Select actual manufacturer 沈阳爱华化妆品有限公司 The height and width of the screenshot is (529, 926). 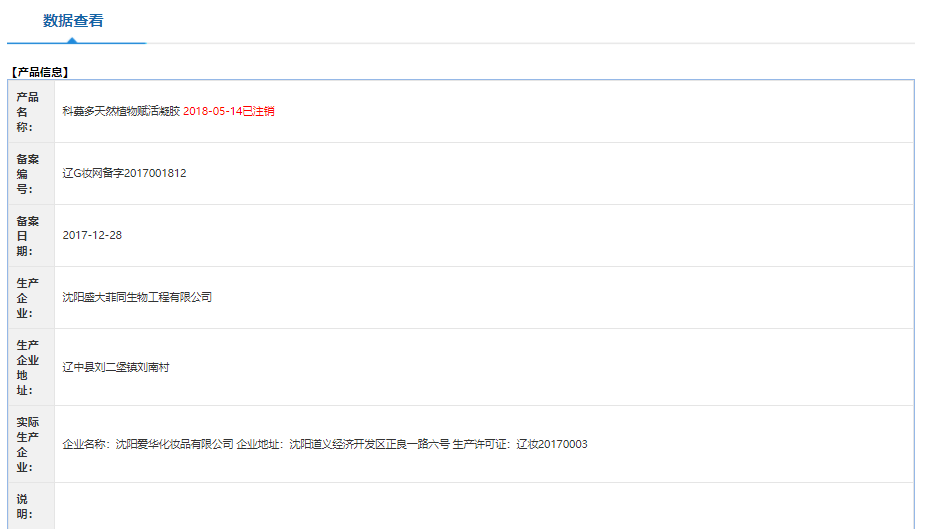click(174, 444)
